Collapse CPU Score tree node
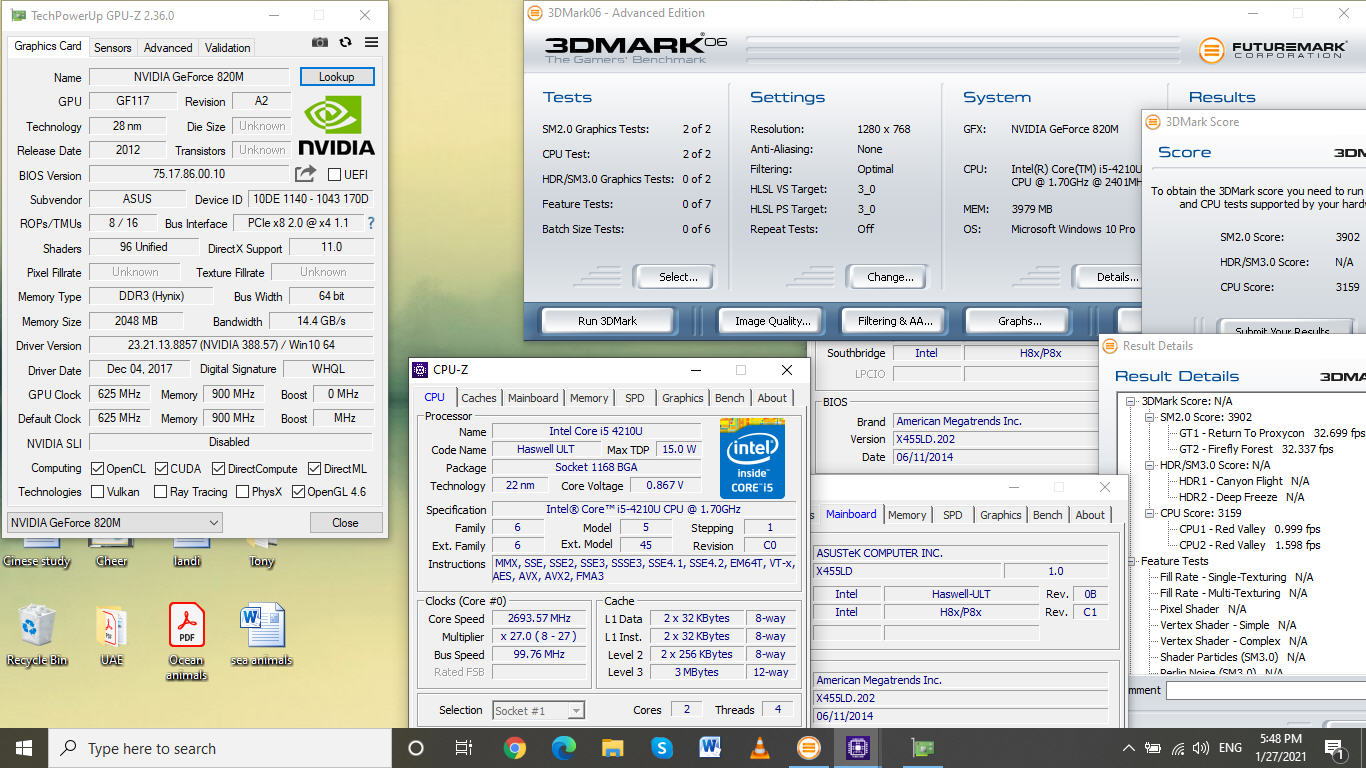 [x=1150, y=513]
